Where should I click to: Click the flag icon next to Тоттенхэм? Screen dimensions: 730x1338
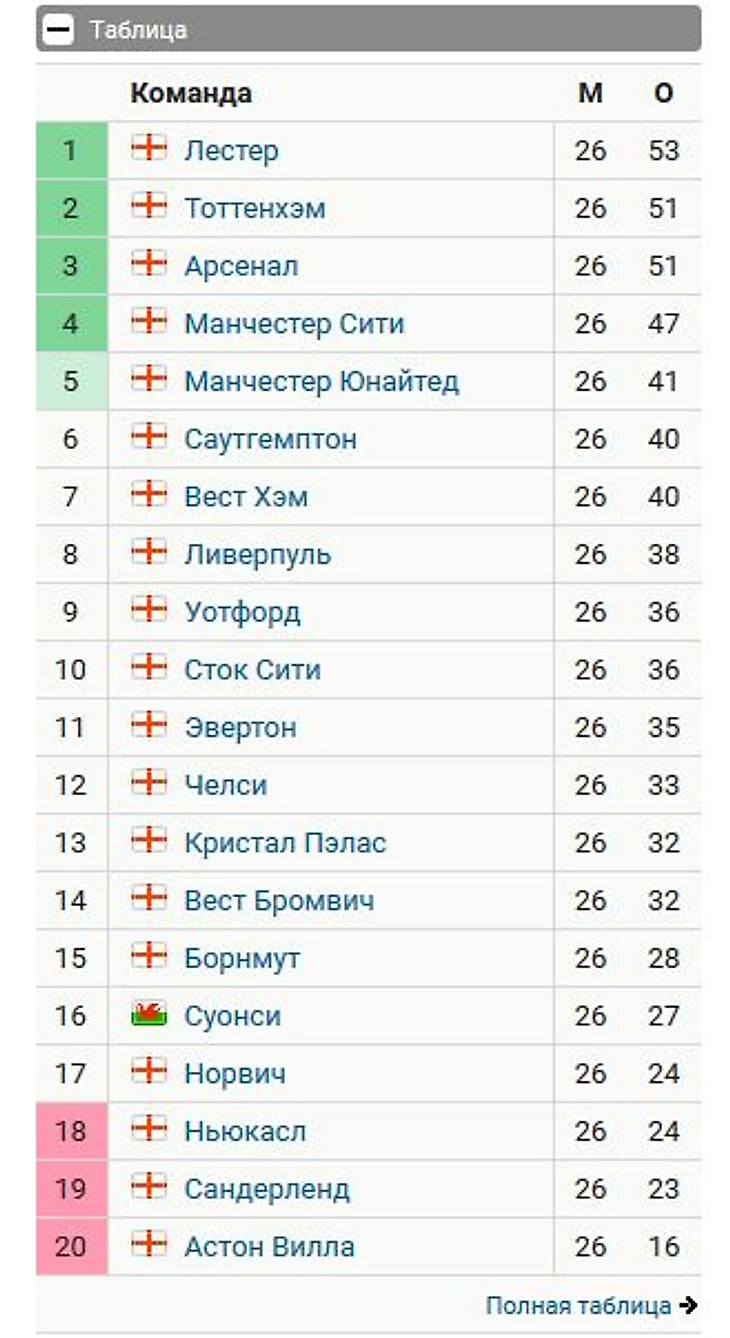click(149, 205)
